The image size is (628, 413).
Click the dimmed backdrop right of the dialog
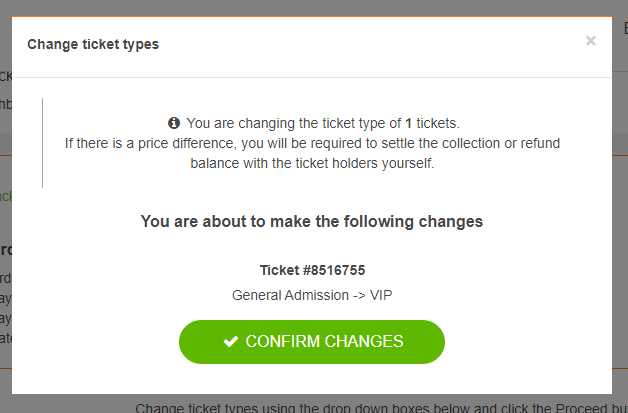click(620, 250)
